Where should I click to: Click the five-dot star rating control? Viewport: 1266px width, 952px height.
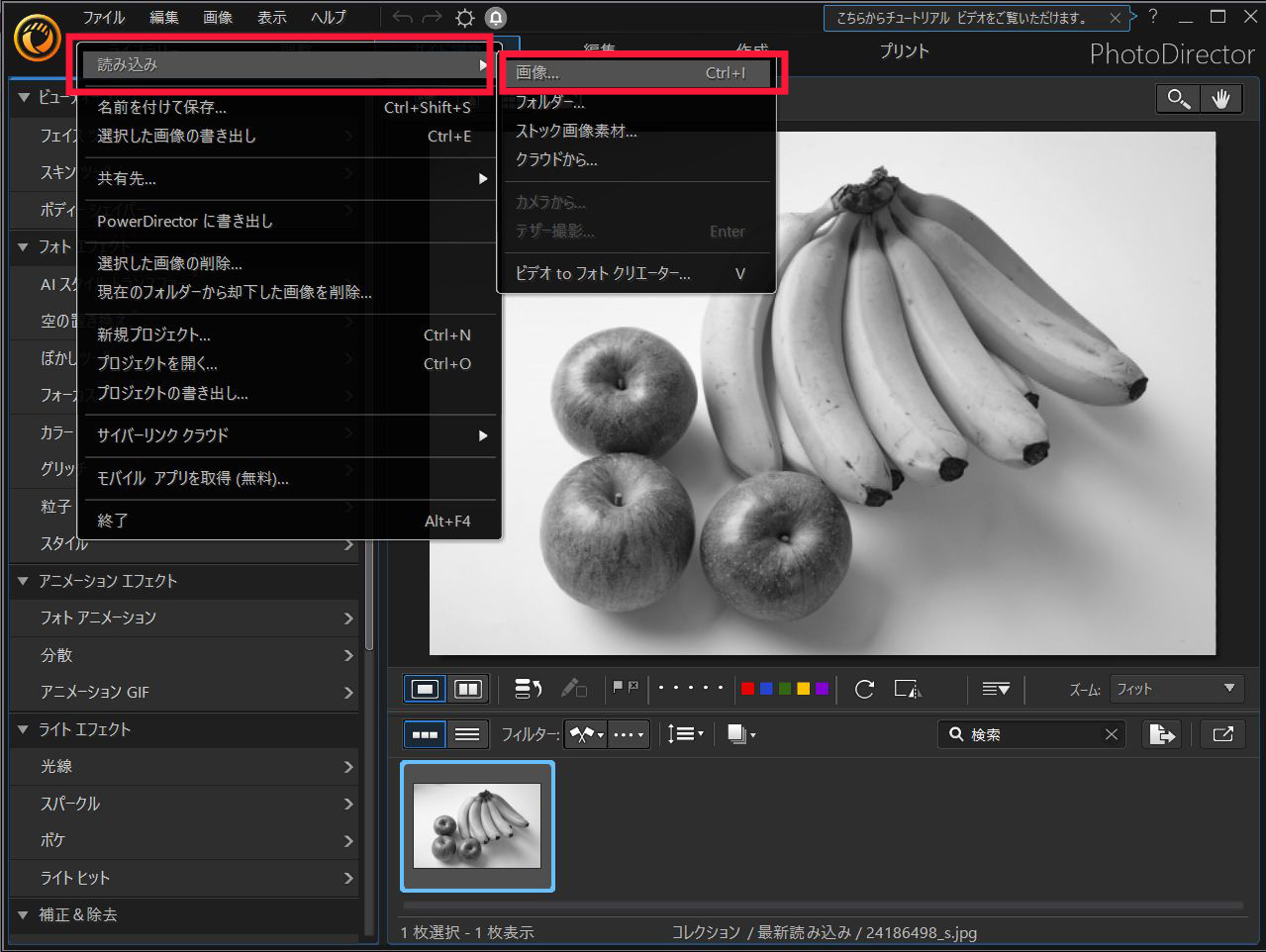(x=691, y=688)
